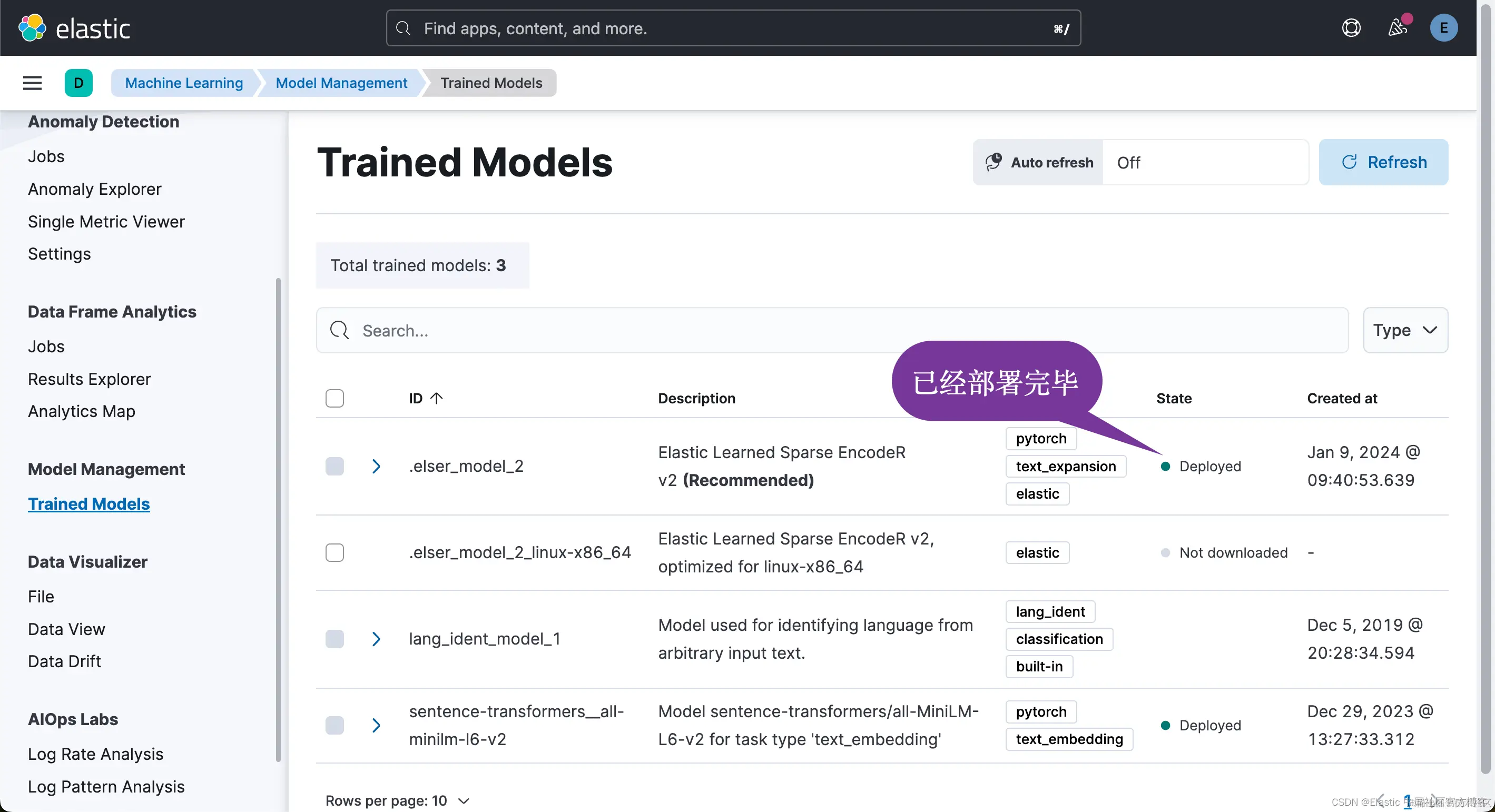Go to Machine Learning breadcrumb
The width and height of the screenshot is (1495, 812).
pyautogui.click(x=184, y=83)
